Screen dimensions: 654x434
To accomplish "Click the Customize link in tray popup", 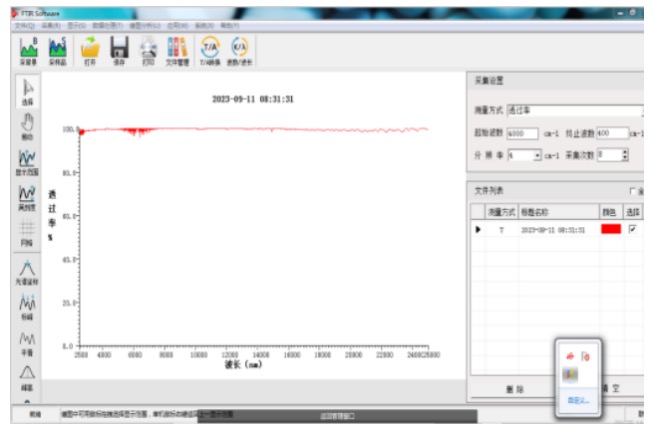I will point(576,399).
